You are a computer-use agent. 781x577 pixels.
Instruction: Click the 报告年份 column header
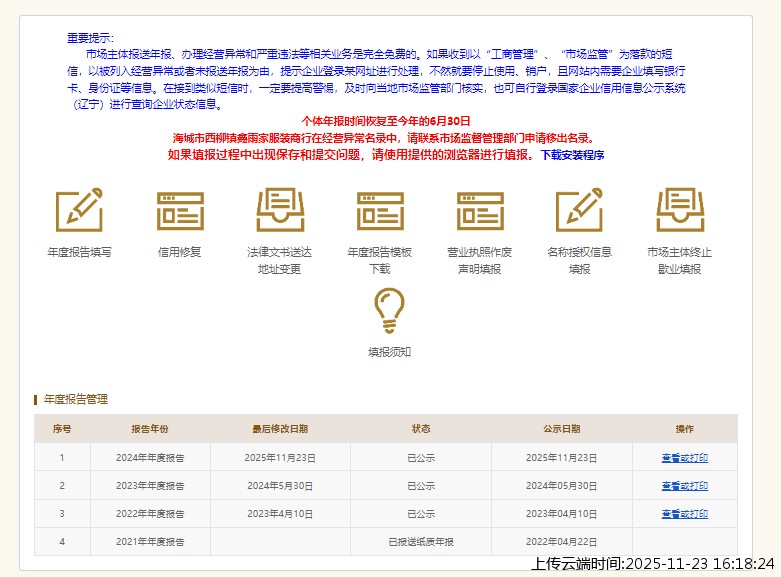(x=150, y=429)
